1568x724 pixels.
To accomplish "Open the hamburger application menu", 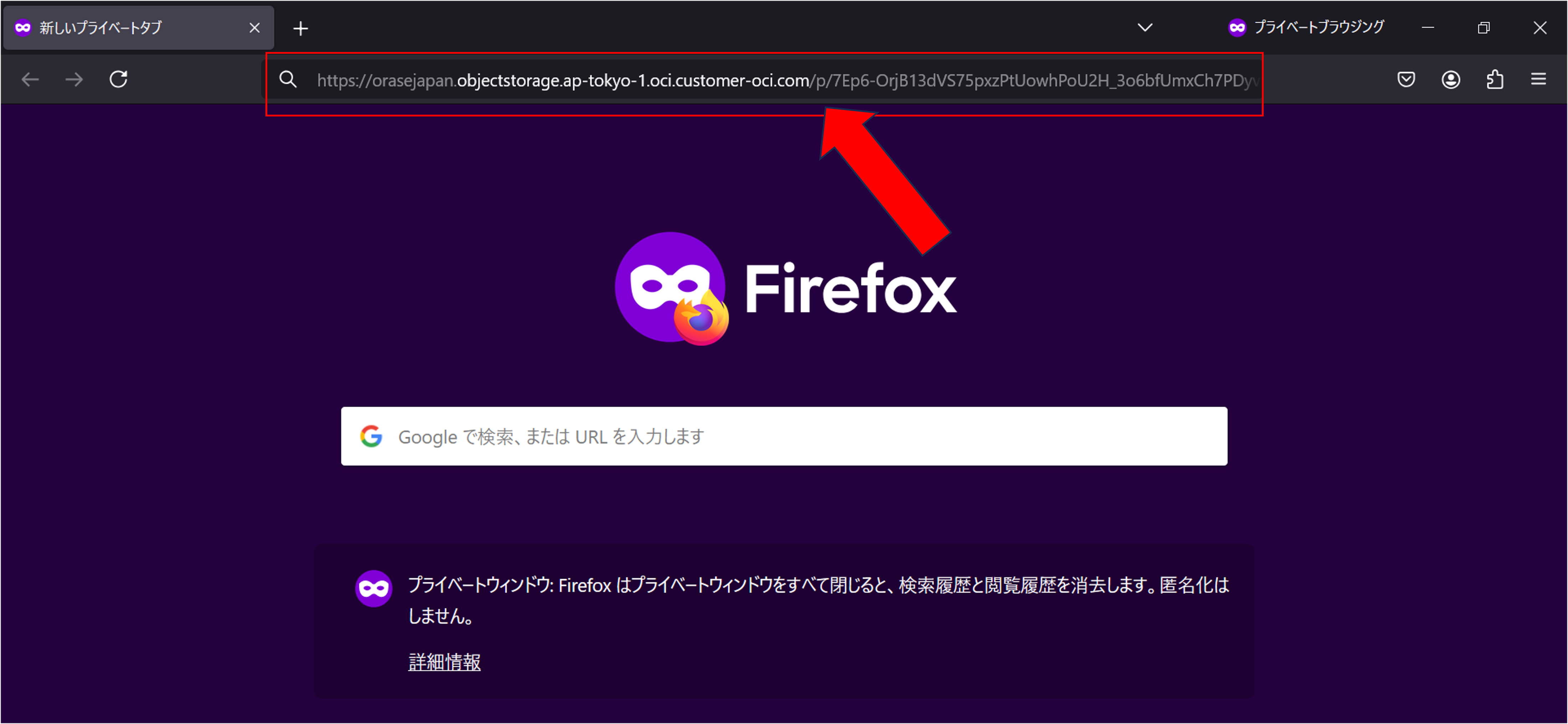I will 1538,80.
